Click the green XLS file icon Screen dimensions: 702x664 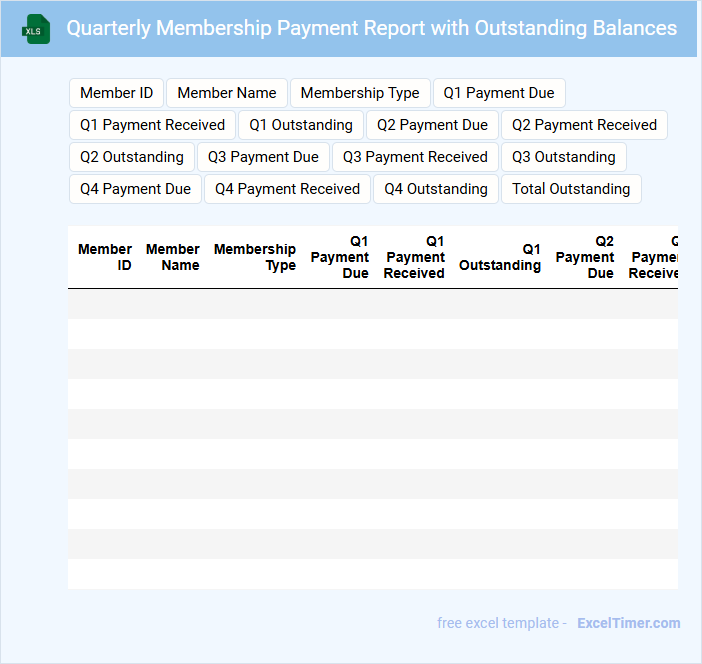(x=36, y=29)
